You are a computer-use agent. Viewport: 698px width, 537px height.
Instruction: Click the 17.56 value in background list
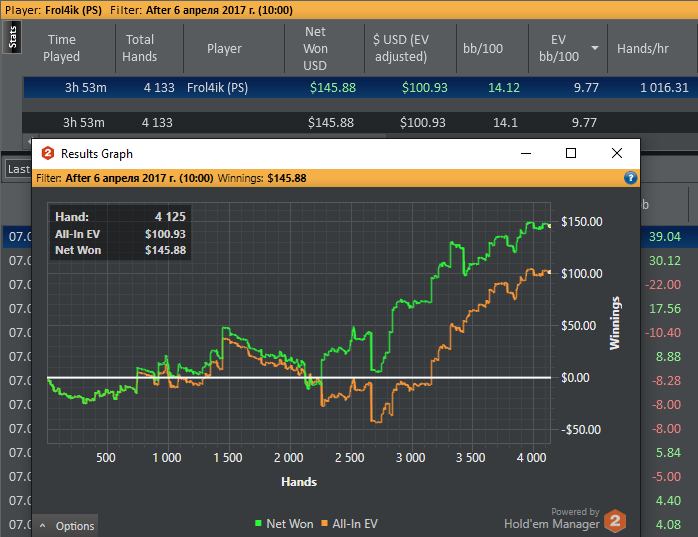tap(665, 309)
